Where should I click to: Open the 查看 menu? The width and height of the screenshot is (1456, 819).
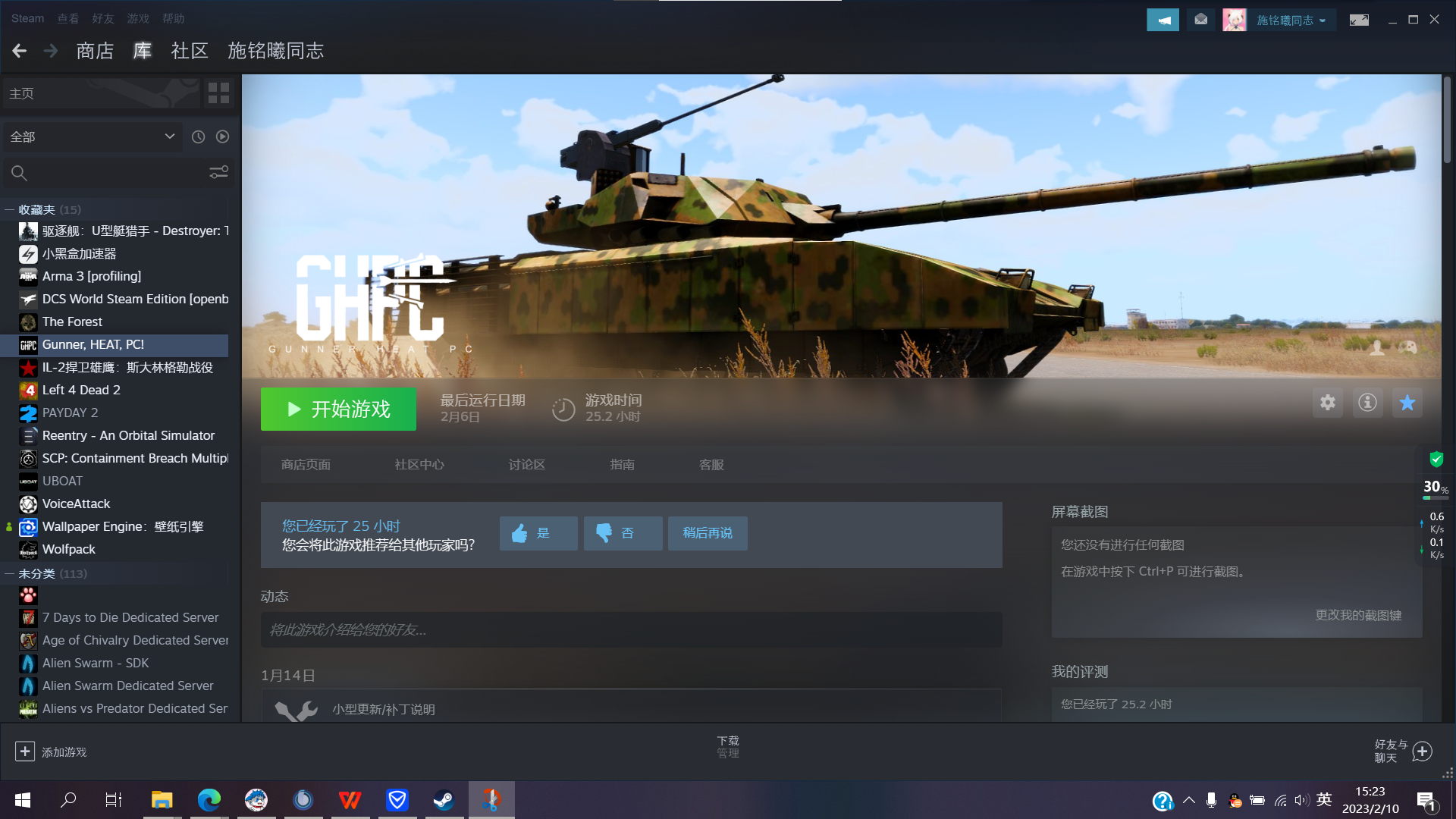click(x=68, y=18)
